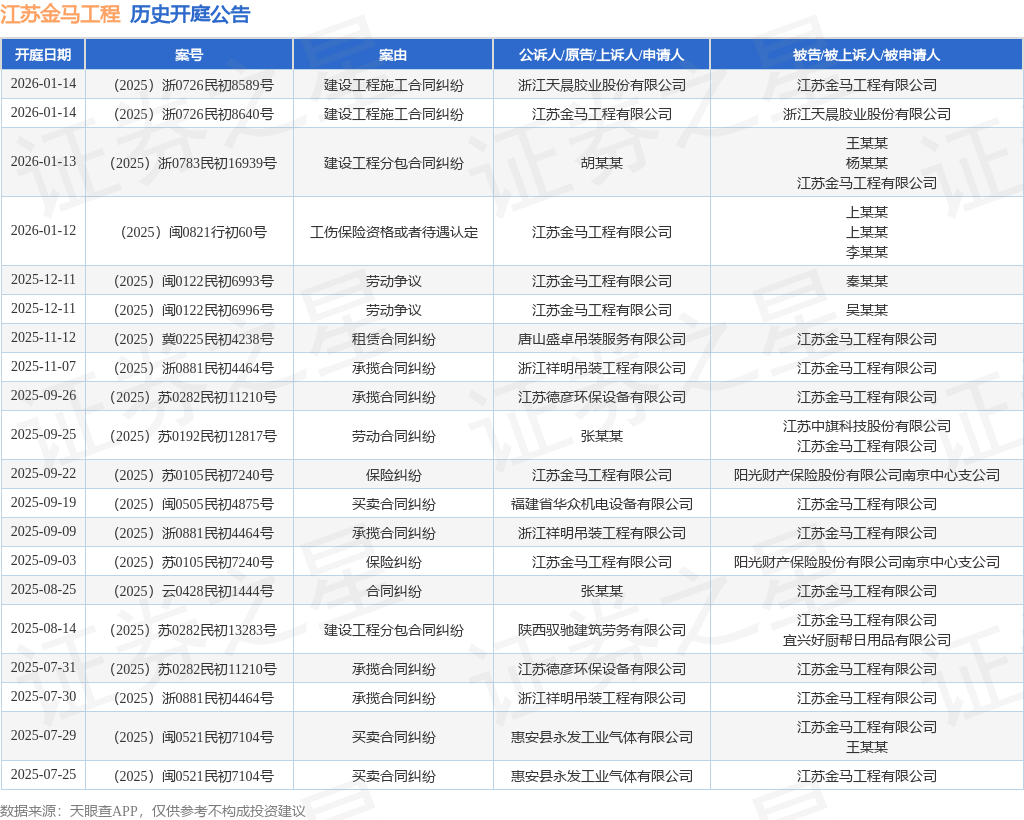Image resolution: width=1024 pixels, height=820 pixels.
Task: Click the 案号 column header
Action: click(189, 55)
